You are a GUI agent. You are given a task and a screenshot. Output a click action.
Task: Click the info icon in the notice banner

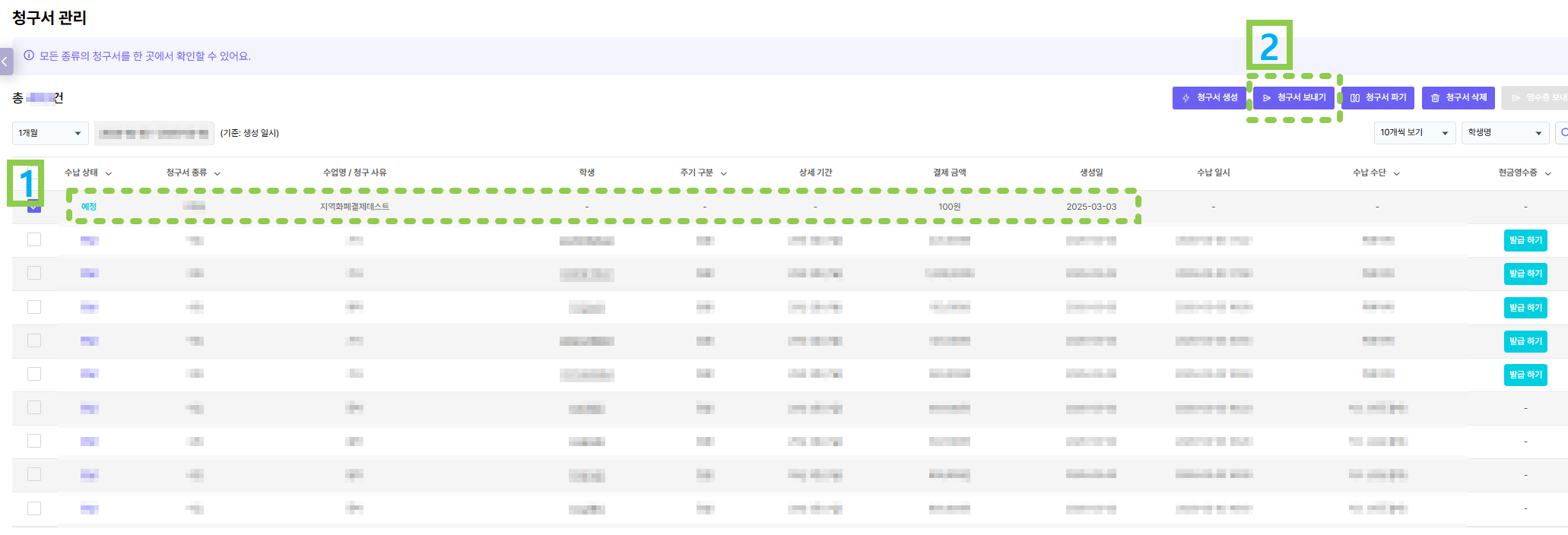coord(29,55)
